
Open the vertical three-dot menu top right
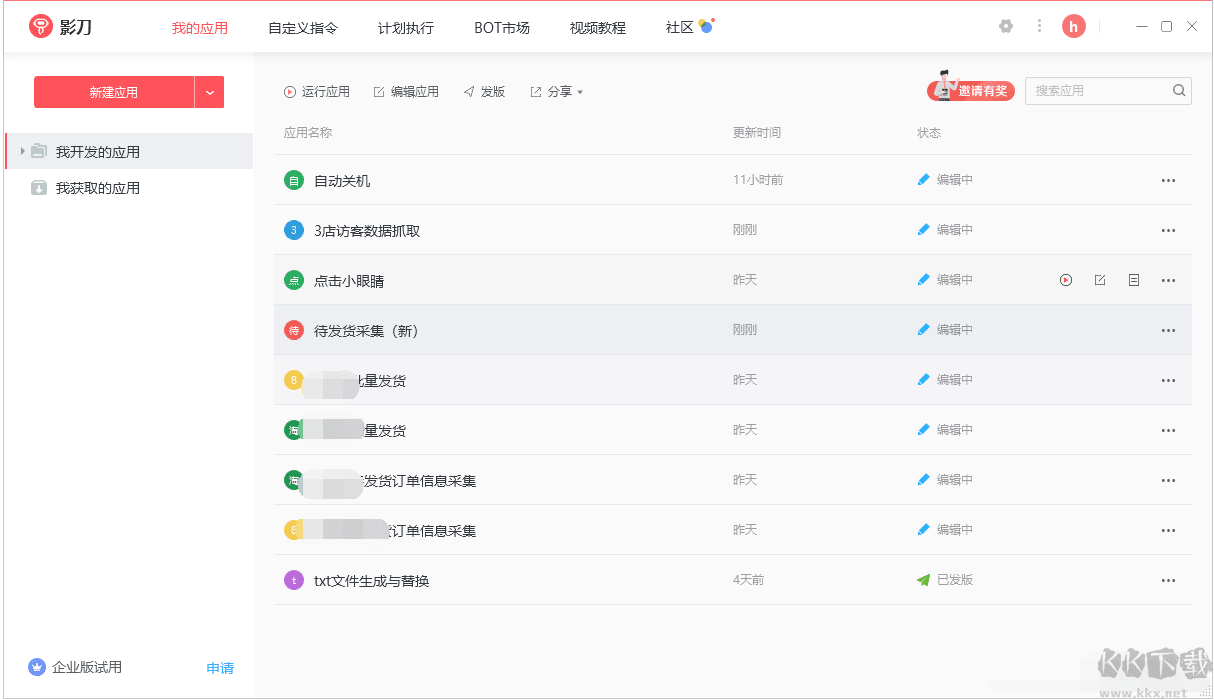pos(1037,26)
